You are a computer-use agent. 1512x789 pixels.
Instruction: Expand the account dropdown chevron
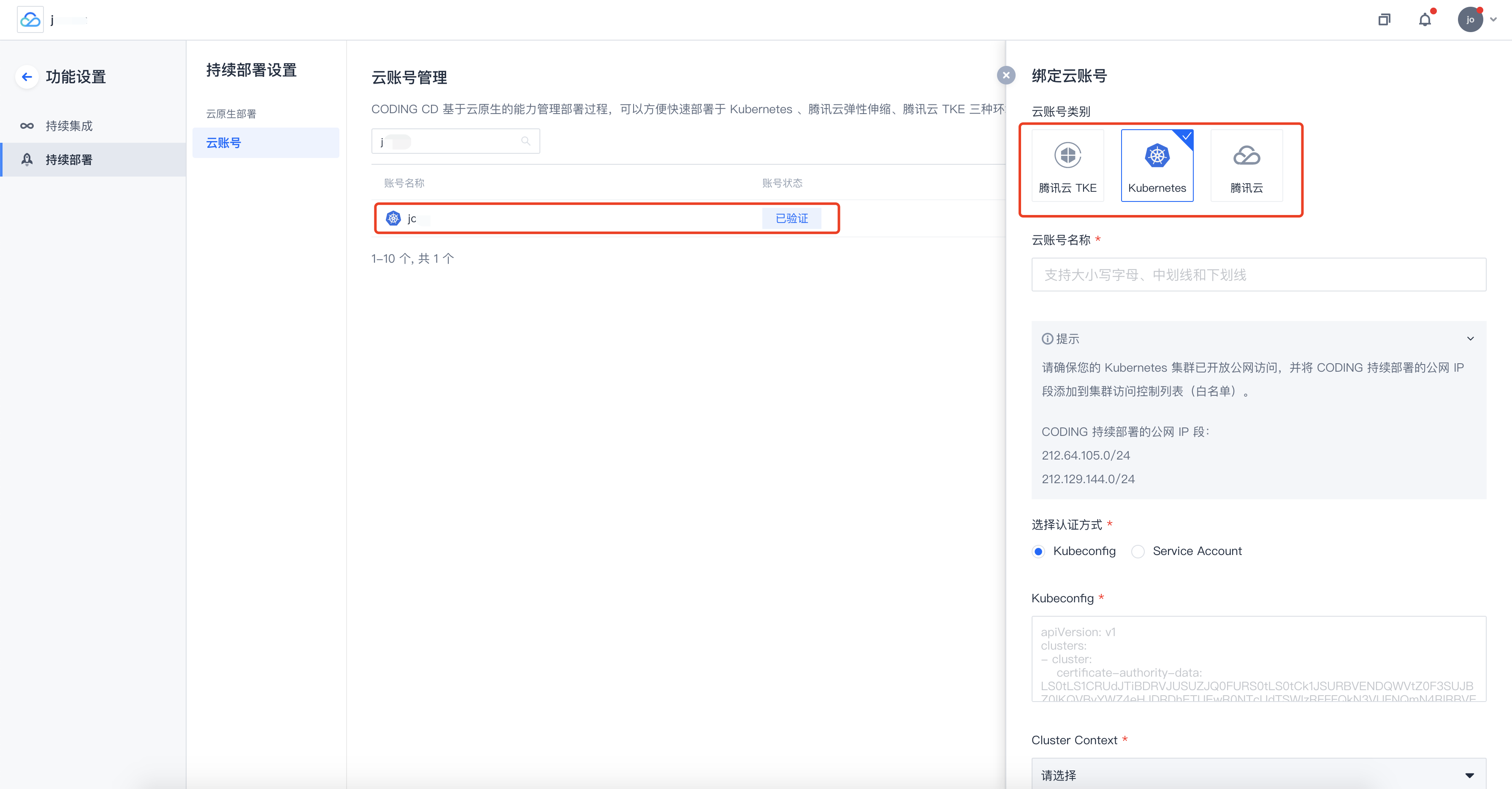pos(1494,19)
